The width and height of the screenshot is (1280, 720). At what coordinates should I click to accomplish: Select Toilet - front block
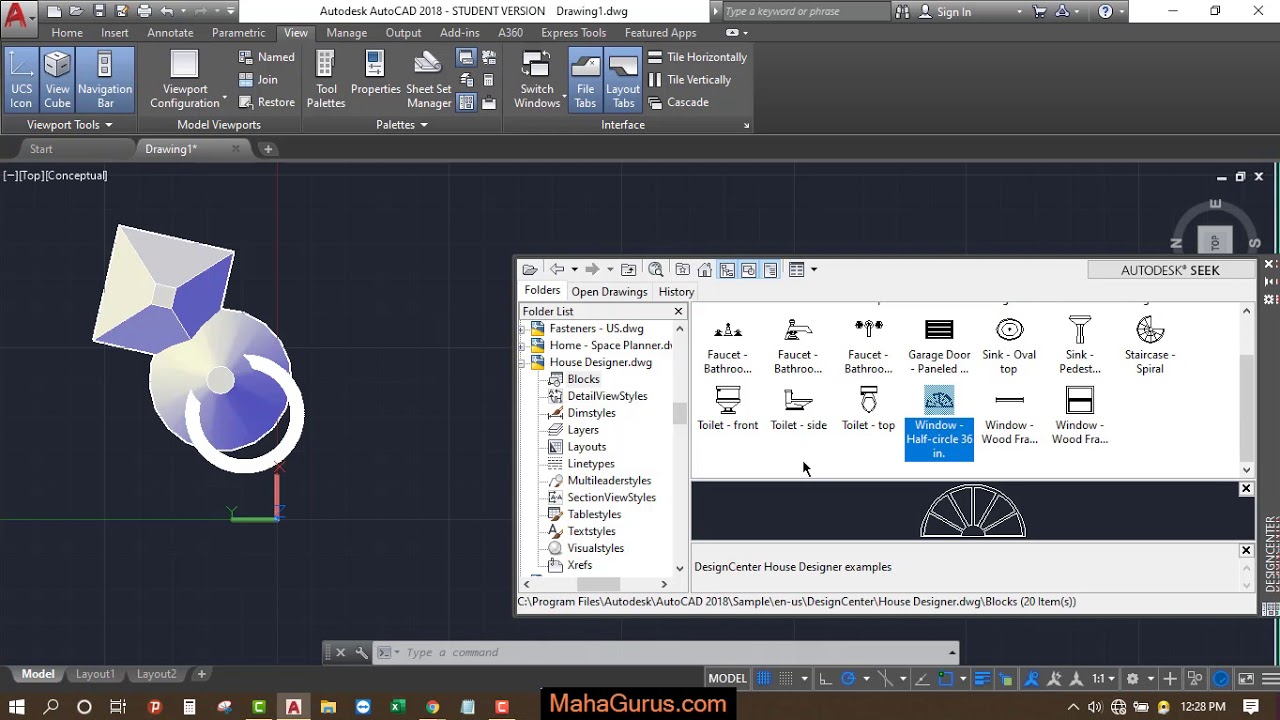(x=728, y=409)
